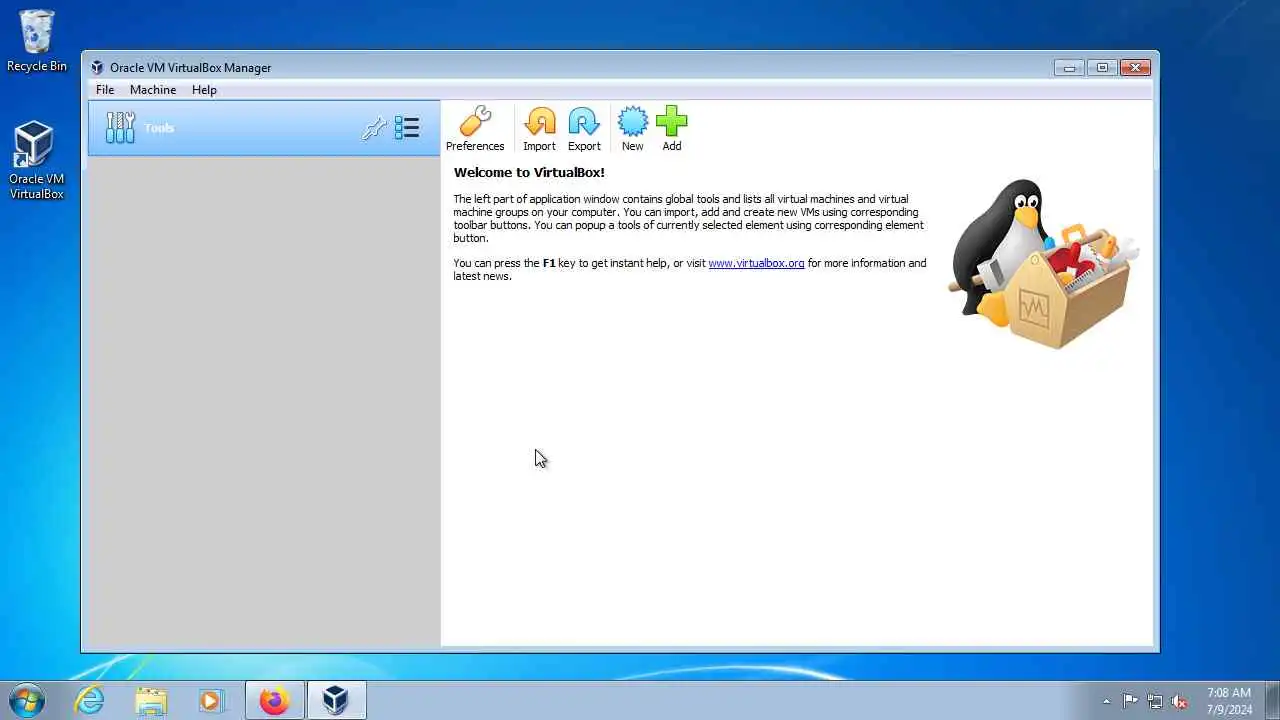1280x720 pixels.
Task: Maximize the VirtualBox Manager window
Action: (1102, 67)
